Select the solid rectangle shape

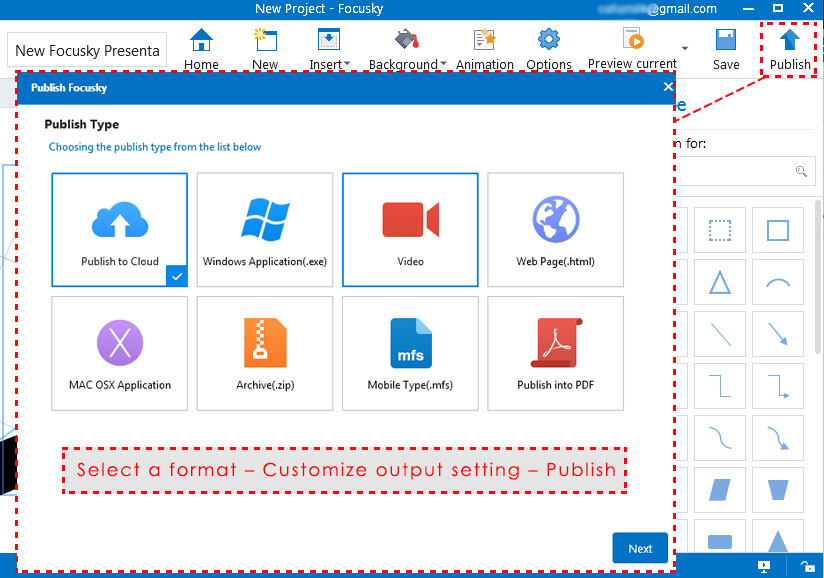(x=778, y=230)
